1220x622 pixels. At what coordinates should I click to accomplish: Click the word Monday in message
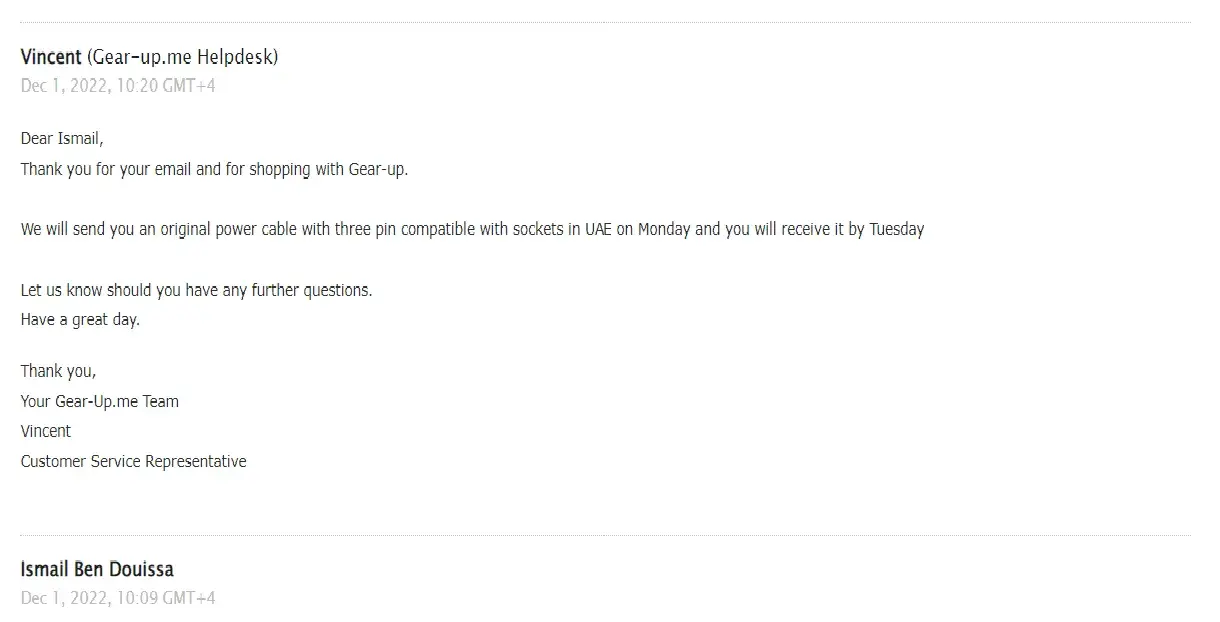click(x=664, y=229)
